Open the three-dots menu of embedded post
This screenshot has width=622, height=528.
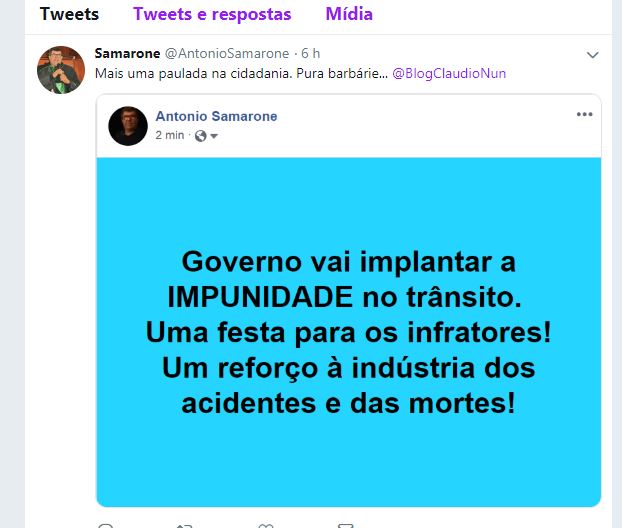tap(584, 115)
